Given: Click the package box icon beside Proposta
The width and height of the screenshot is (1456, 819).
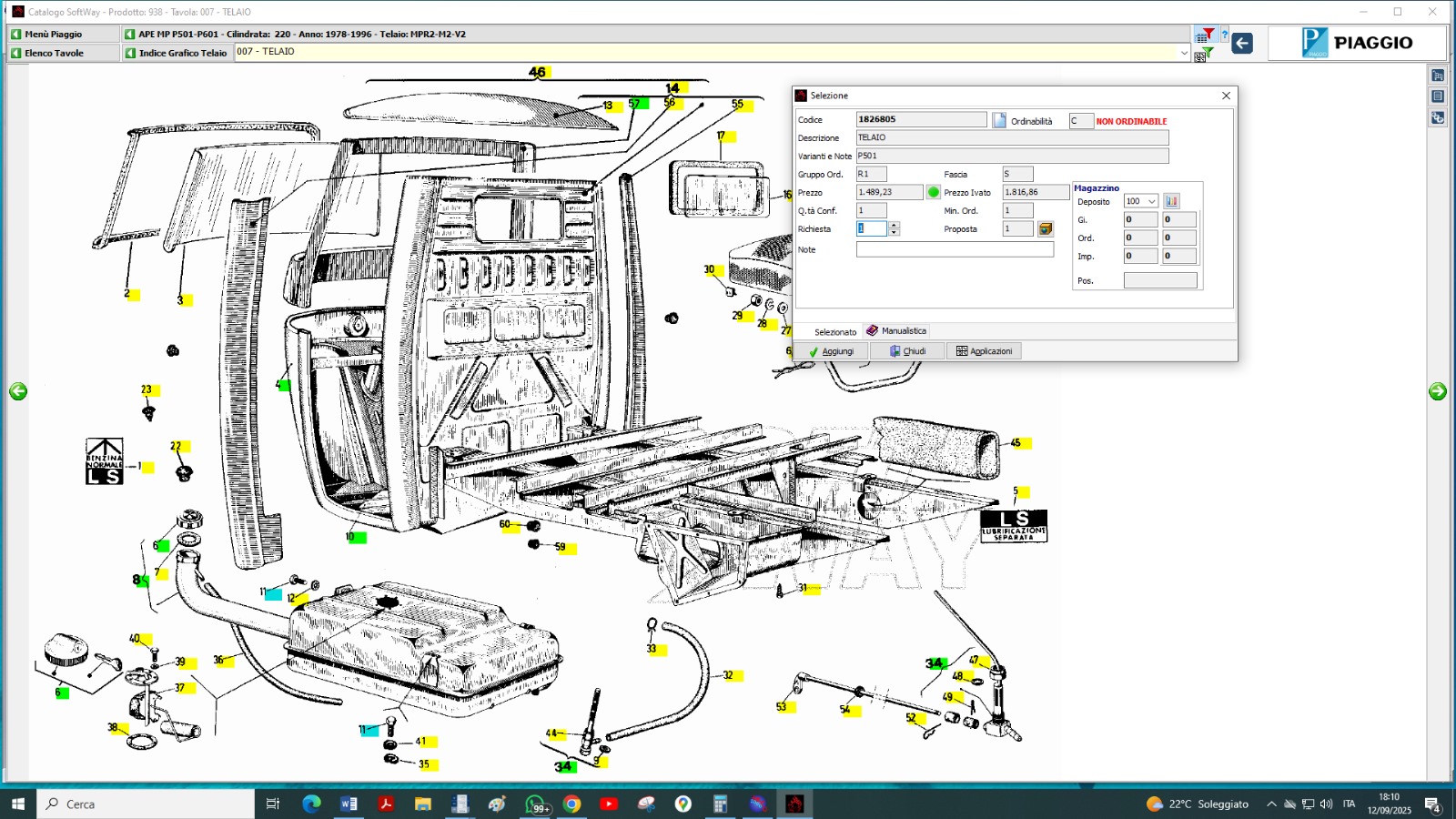Looking at the screenshot, I should click(x=1046, y=229).
